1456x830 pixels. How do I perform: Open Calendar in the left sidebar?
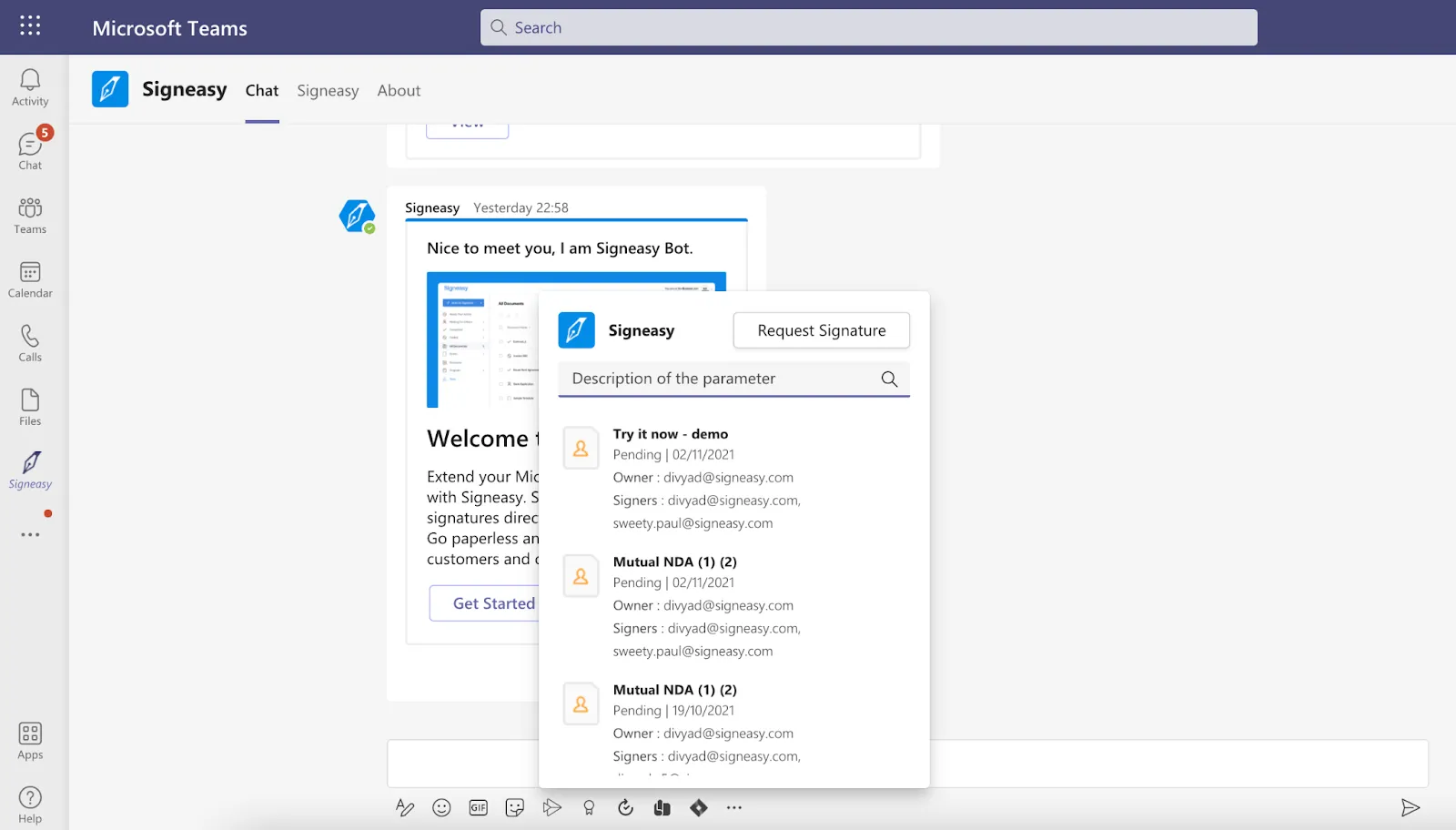[30, 279]
